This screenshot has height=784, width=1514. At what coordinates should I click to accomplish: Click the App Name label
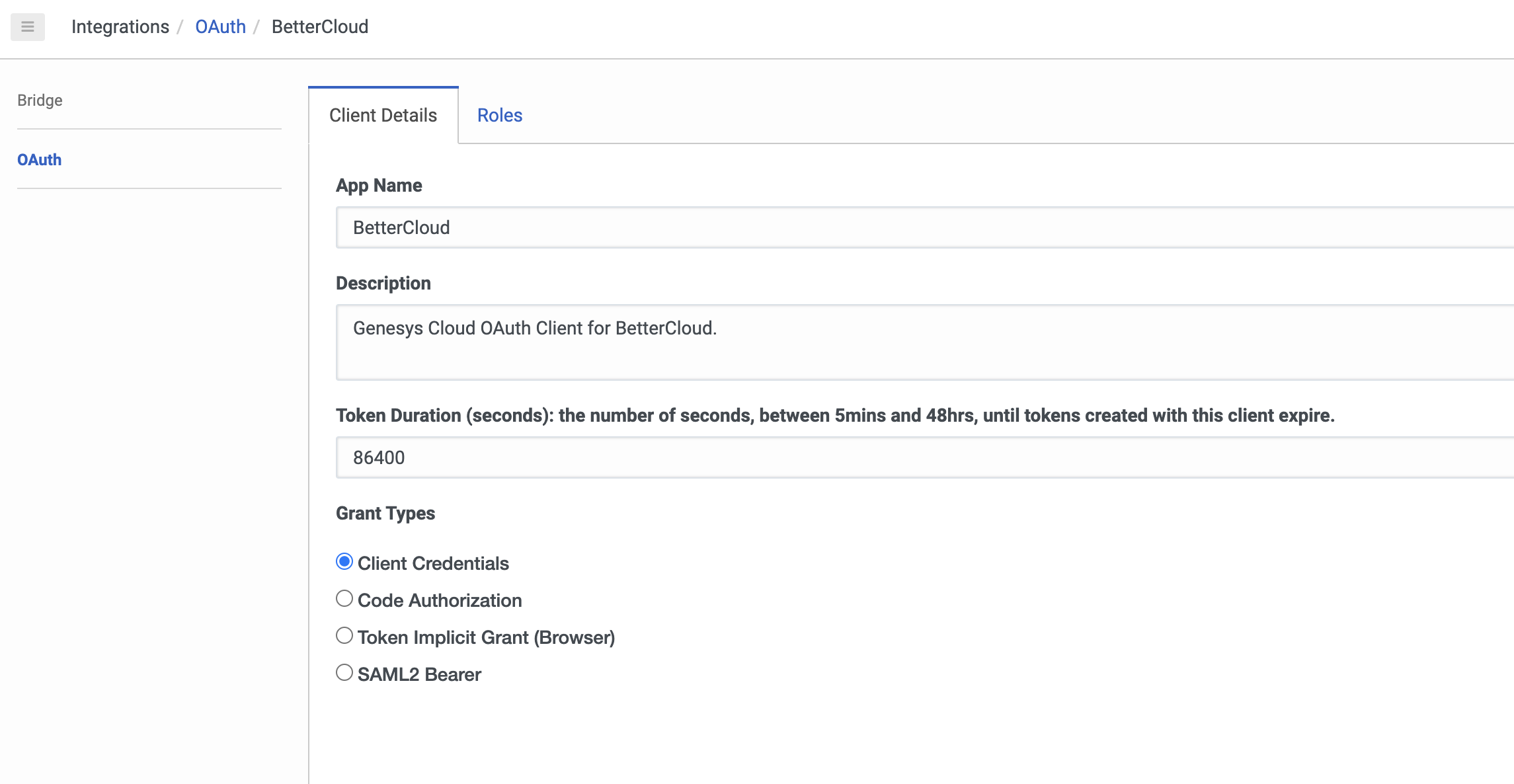click(x=379, y=186)
